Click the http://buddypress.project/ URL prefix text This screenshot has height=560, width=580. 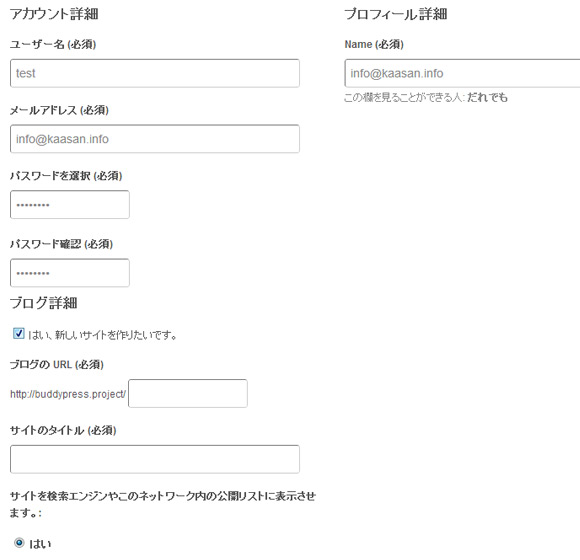point(68,394)
